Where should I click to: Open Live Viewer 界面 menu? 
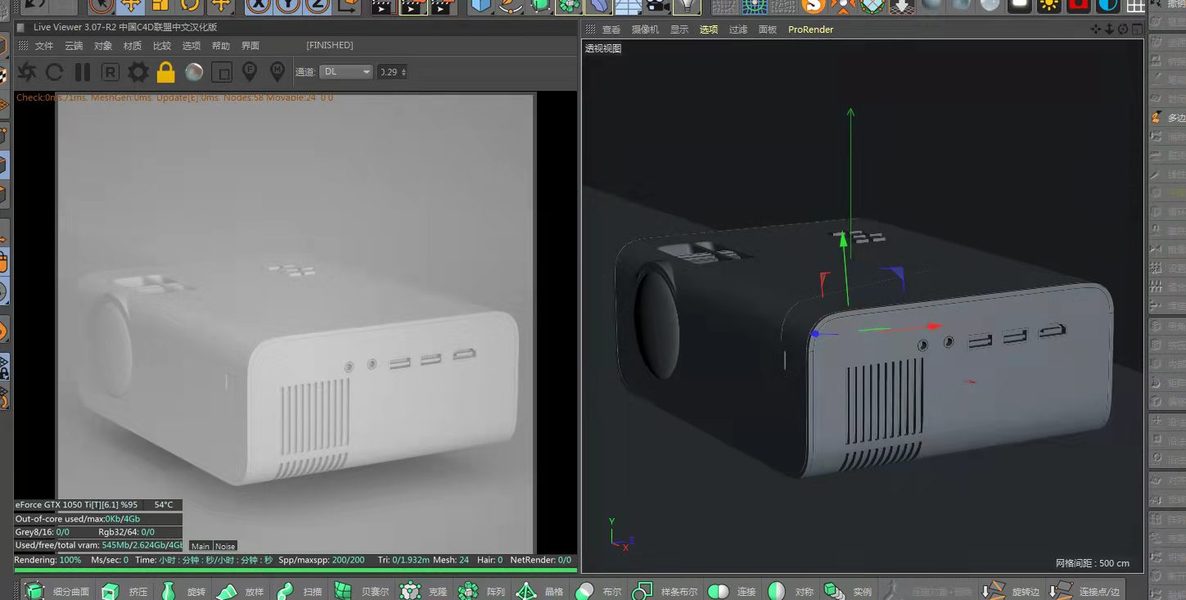pos(250,46)
